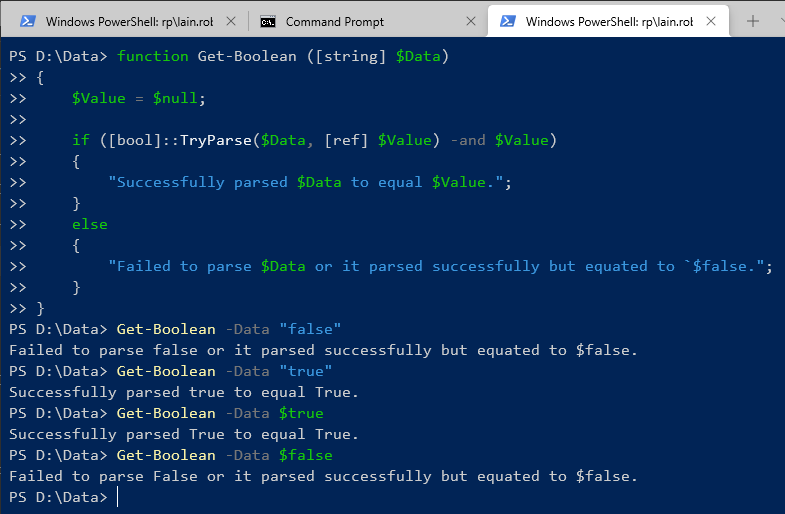This screenshot has height=514, width=785.
Task: Click the Get-Boolean -Data "true" command
Action: (224, 371)
